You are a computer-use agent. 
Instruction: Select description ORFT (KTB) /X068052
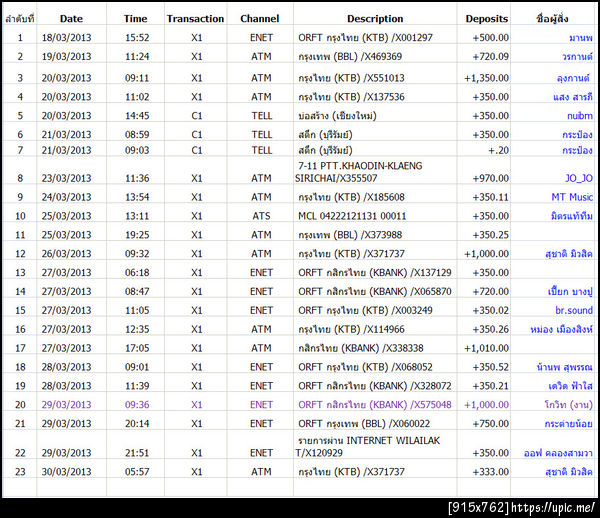click(365, 367)
